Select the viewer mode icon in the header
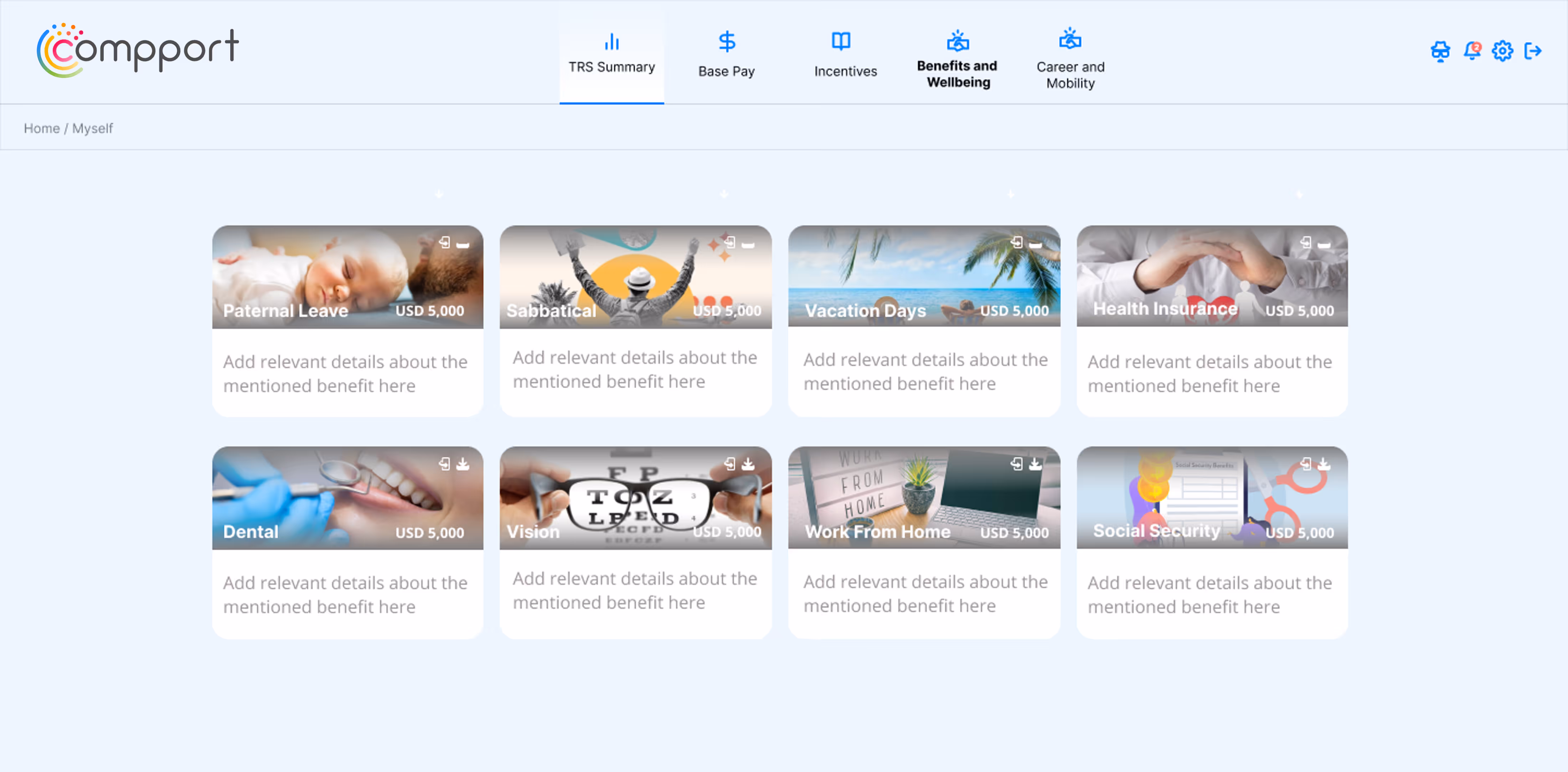The width and height of the screenshot is (1568, 772). [1440, 51]
